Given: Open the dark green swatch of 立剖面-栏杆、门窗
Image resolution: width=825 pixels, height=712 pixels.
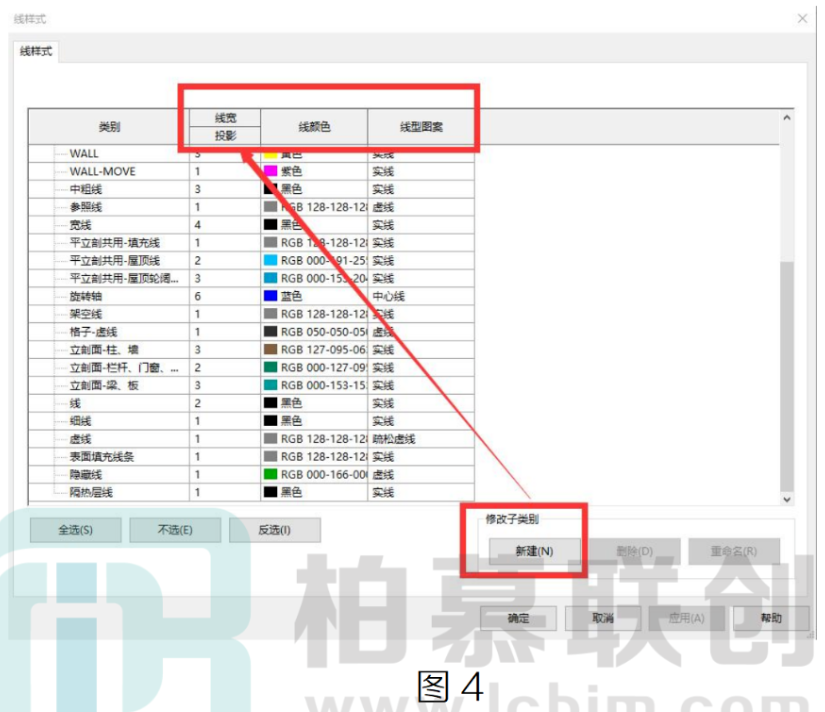Looking at the screenshot, I should [270, 367].
